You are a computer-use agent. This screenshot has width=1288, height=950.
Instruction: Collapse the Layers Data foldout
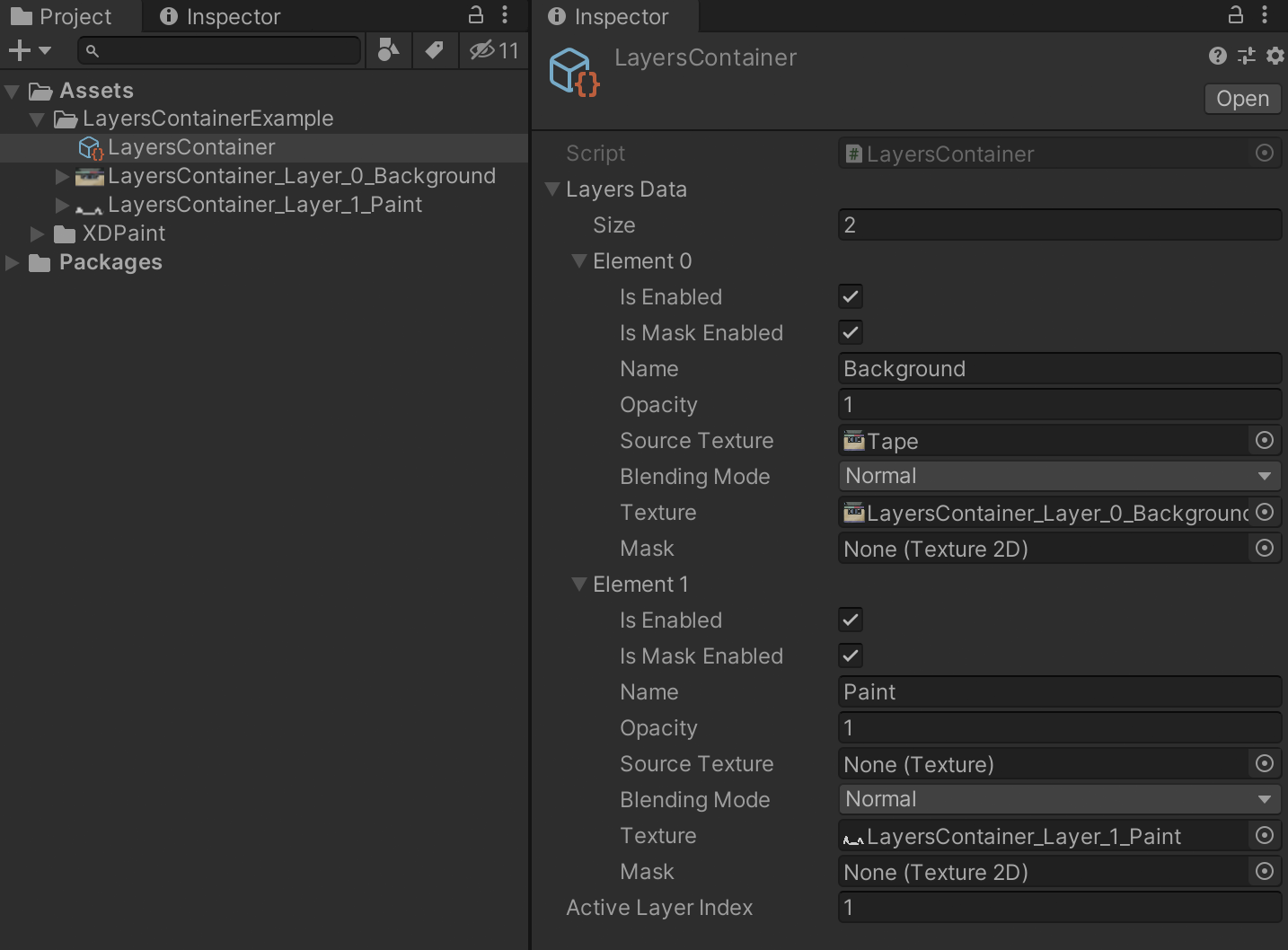552,189
